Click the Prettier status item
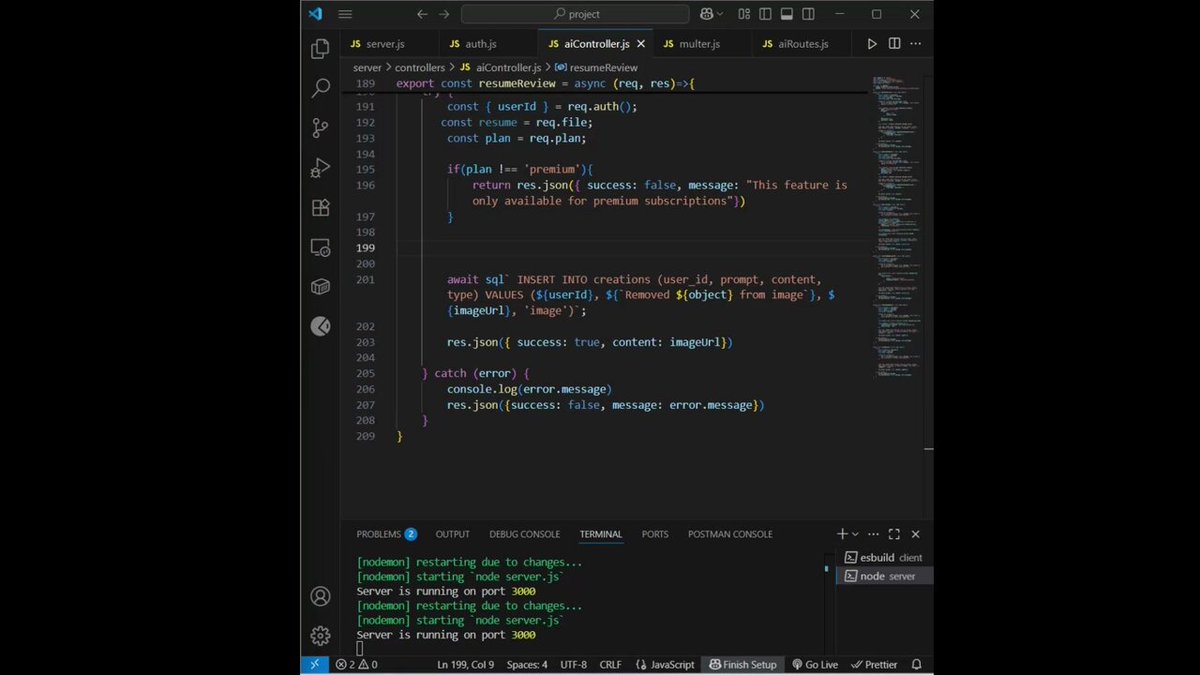The height and width of the screenshot is (675, 1200). pos(874,664)
